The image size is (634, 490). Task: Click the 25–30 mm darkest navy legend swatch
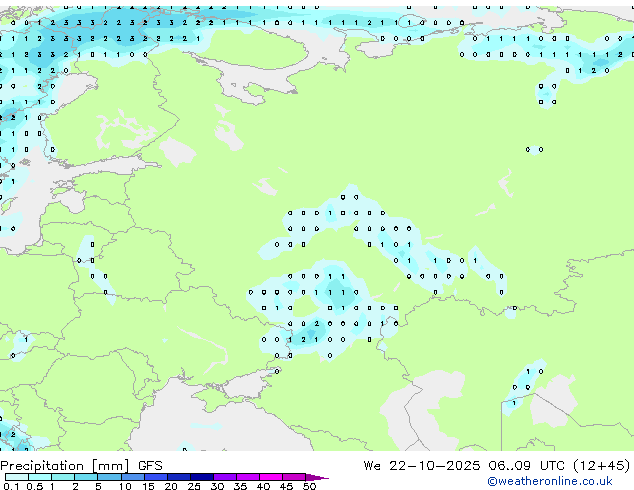point(202,477)
